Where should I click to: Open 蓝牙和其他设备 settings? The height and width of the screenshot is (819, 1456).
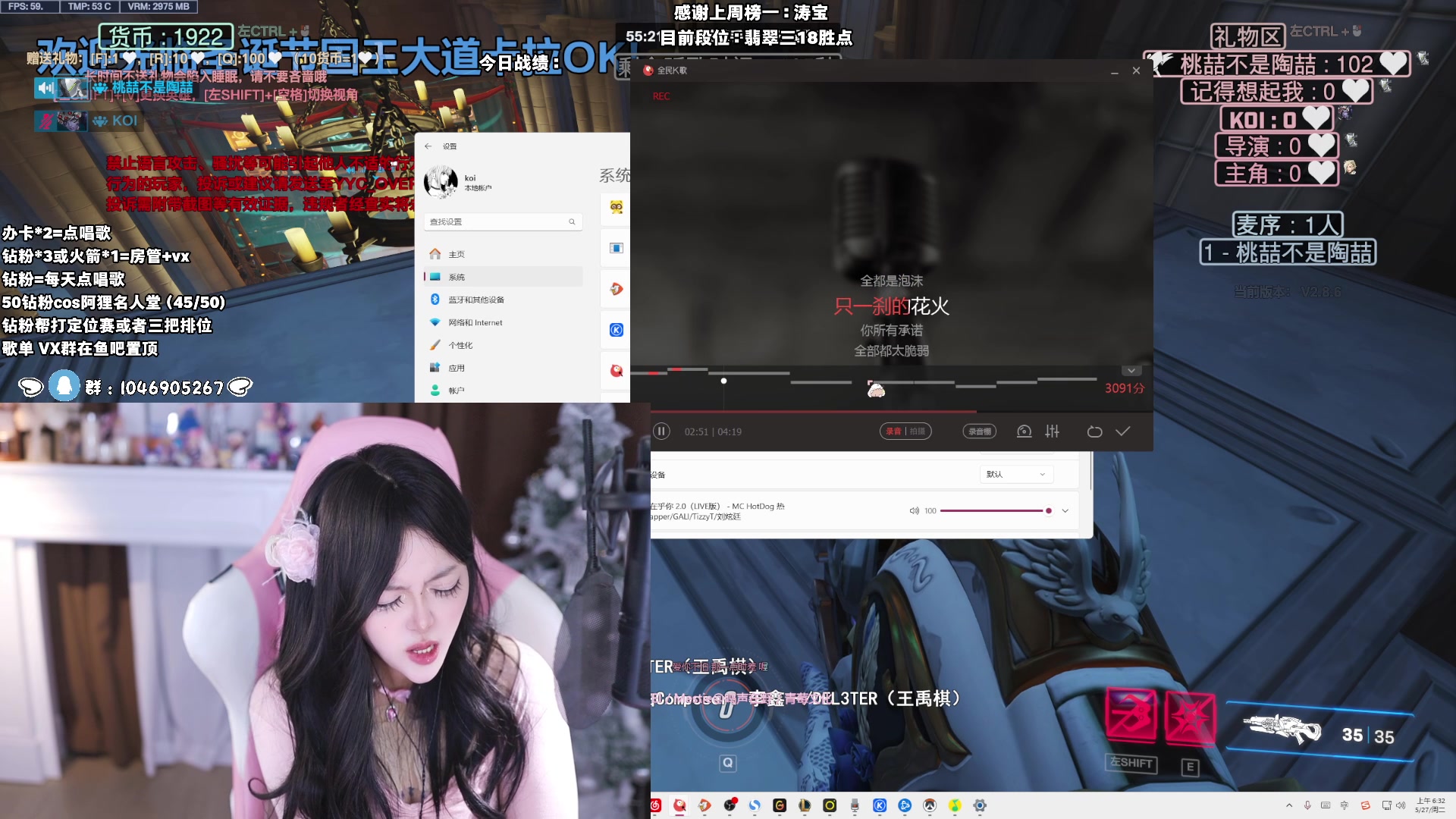(503, 300)
